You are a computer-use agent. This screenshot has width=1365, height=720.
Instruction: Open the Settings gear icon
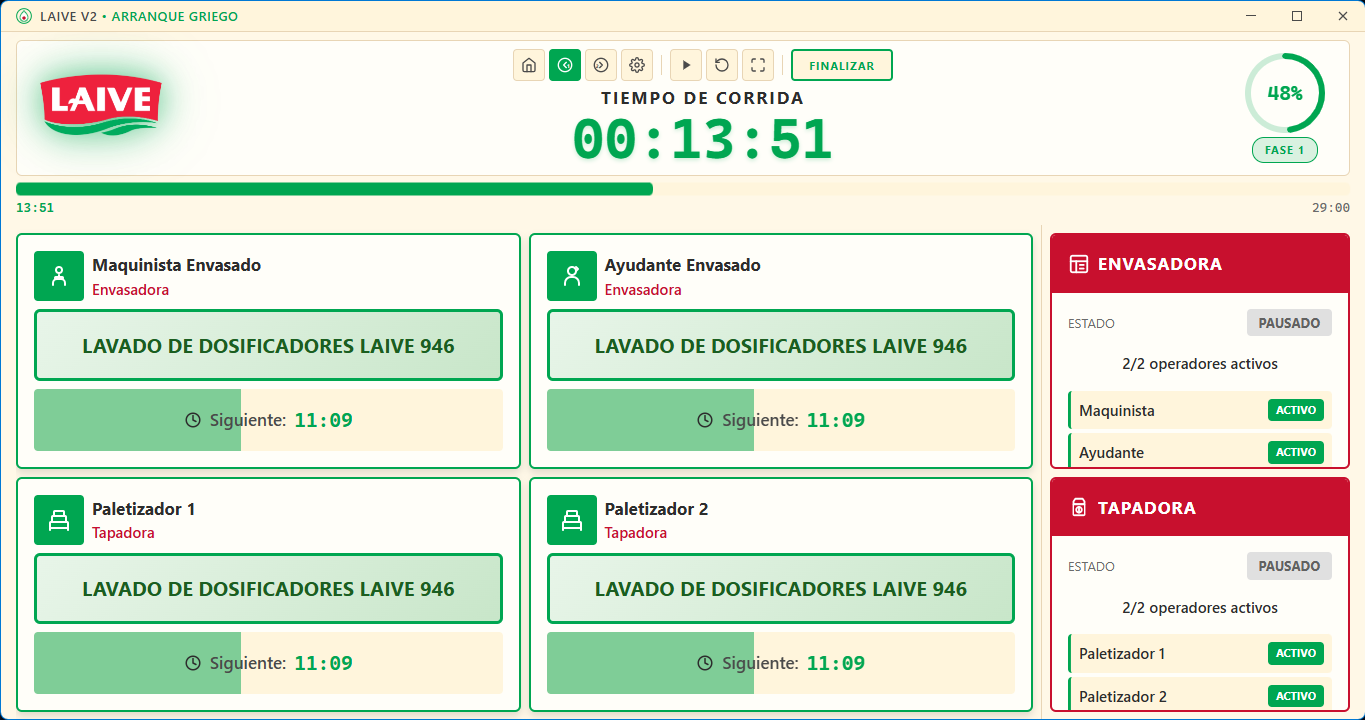[x=637, y=64]
